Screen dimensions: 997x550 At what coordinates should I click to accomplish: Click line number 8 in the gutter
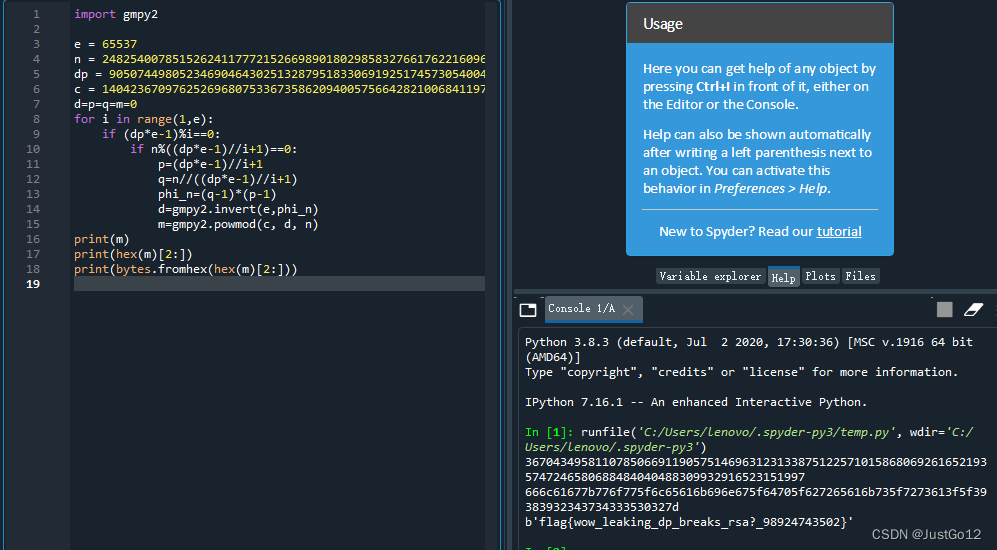36,119
